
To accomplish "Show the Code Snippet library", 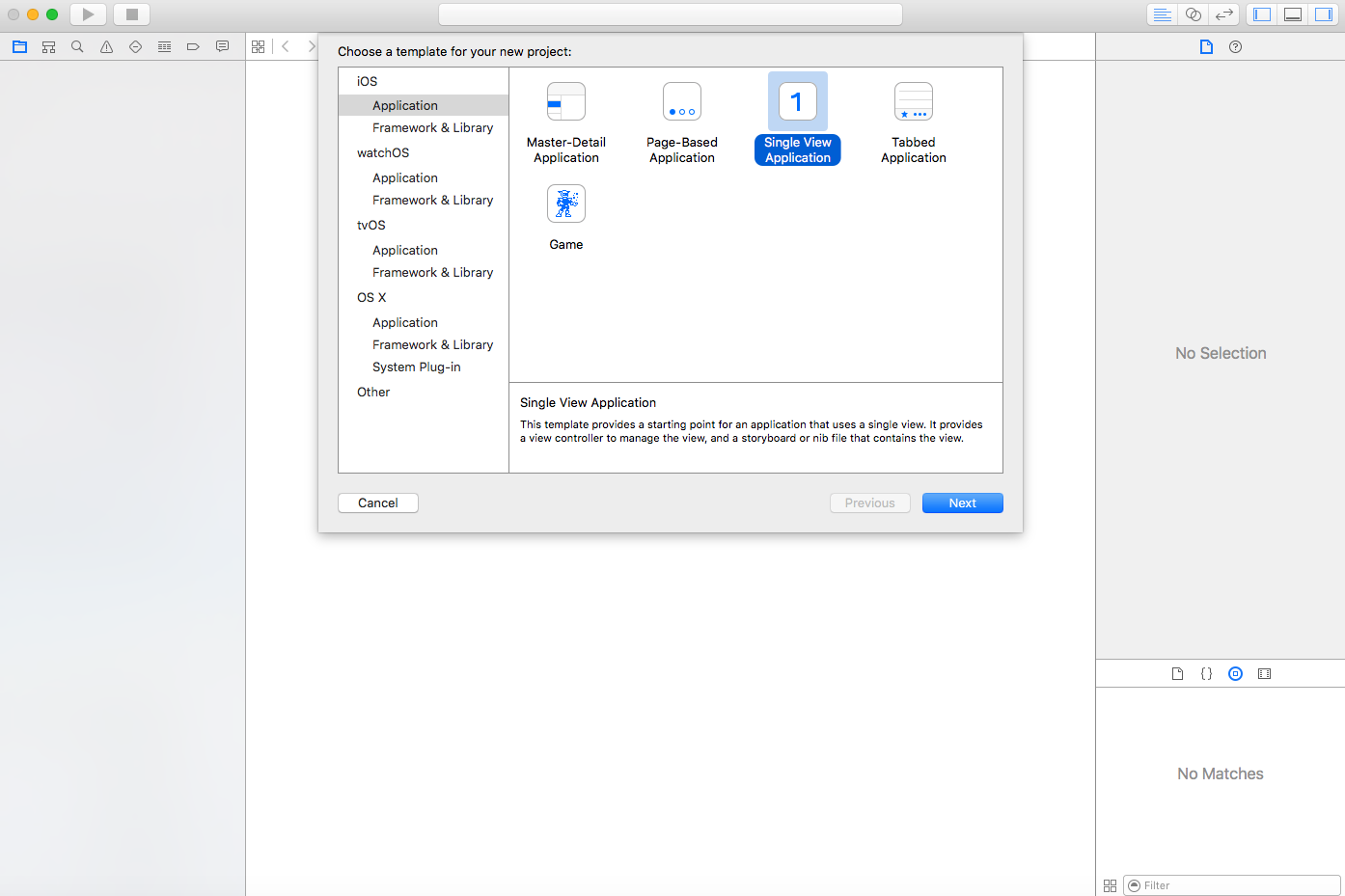I will pos(1206,673).
